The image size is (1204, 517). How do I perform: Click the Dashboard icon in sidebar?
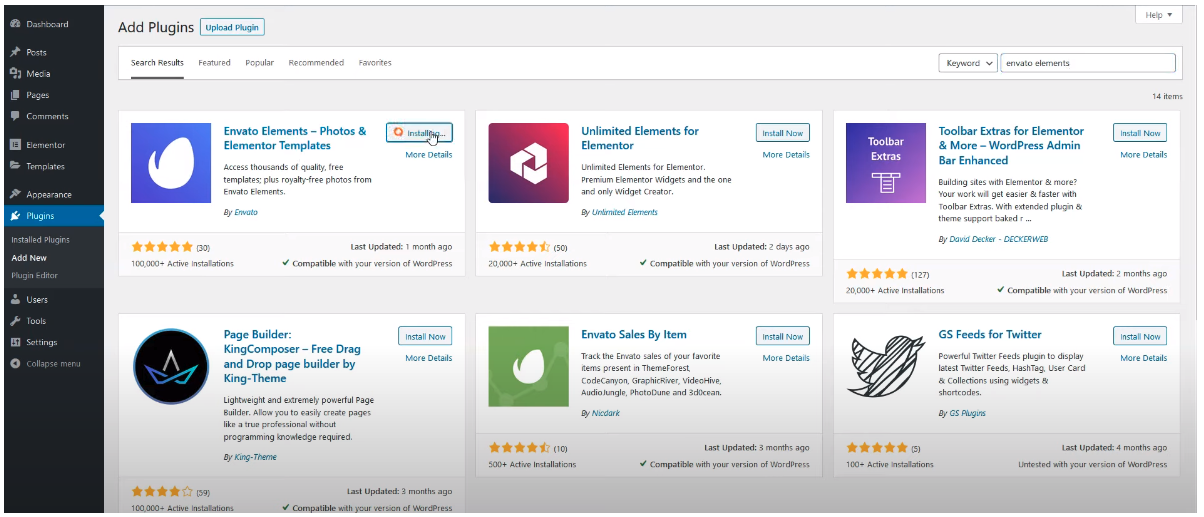(x=15, y=24)
